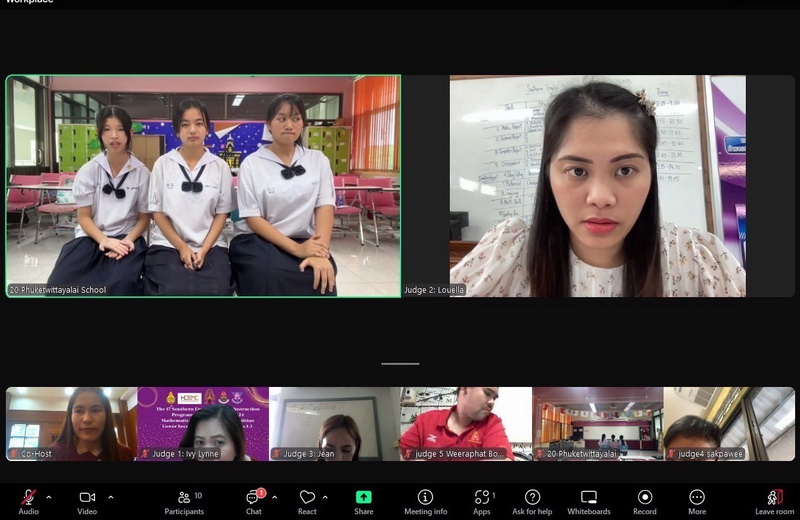This screenshot has height=520, width=800.
Task: Start screen Share with green button
Action: (x=364, y=502)
